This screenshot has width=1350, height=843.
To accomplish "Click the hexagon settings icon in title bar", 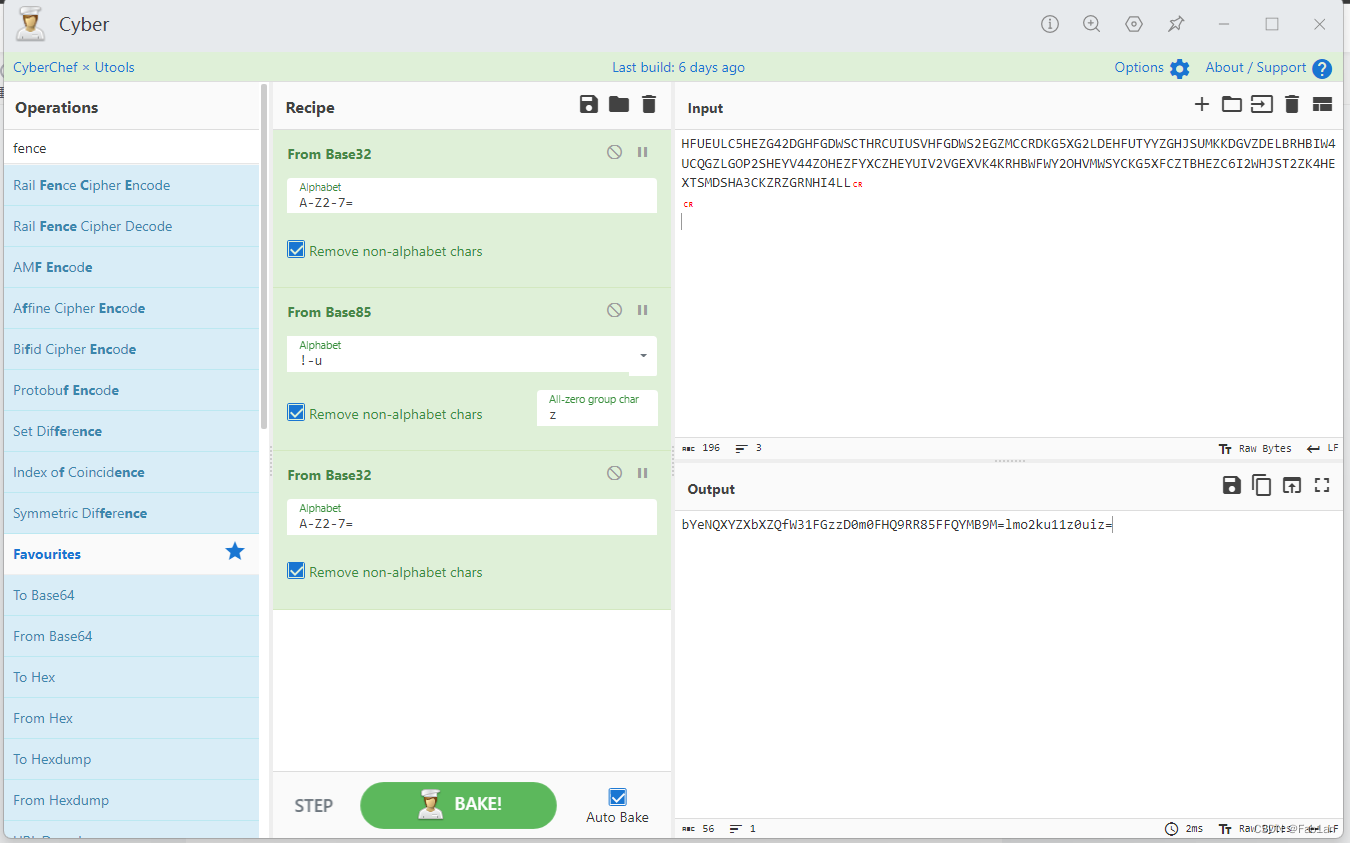I will [x=1134, y=24].
